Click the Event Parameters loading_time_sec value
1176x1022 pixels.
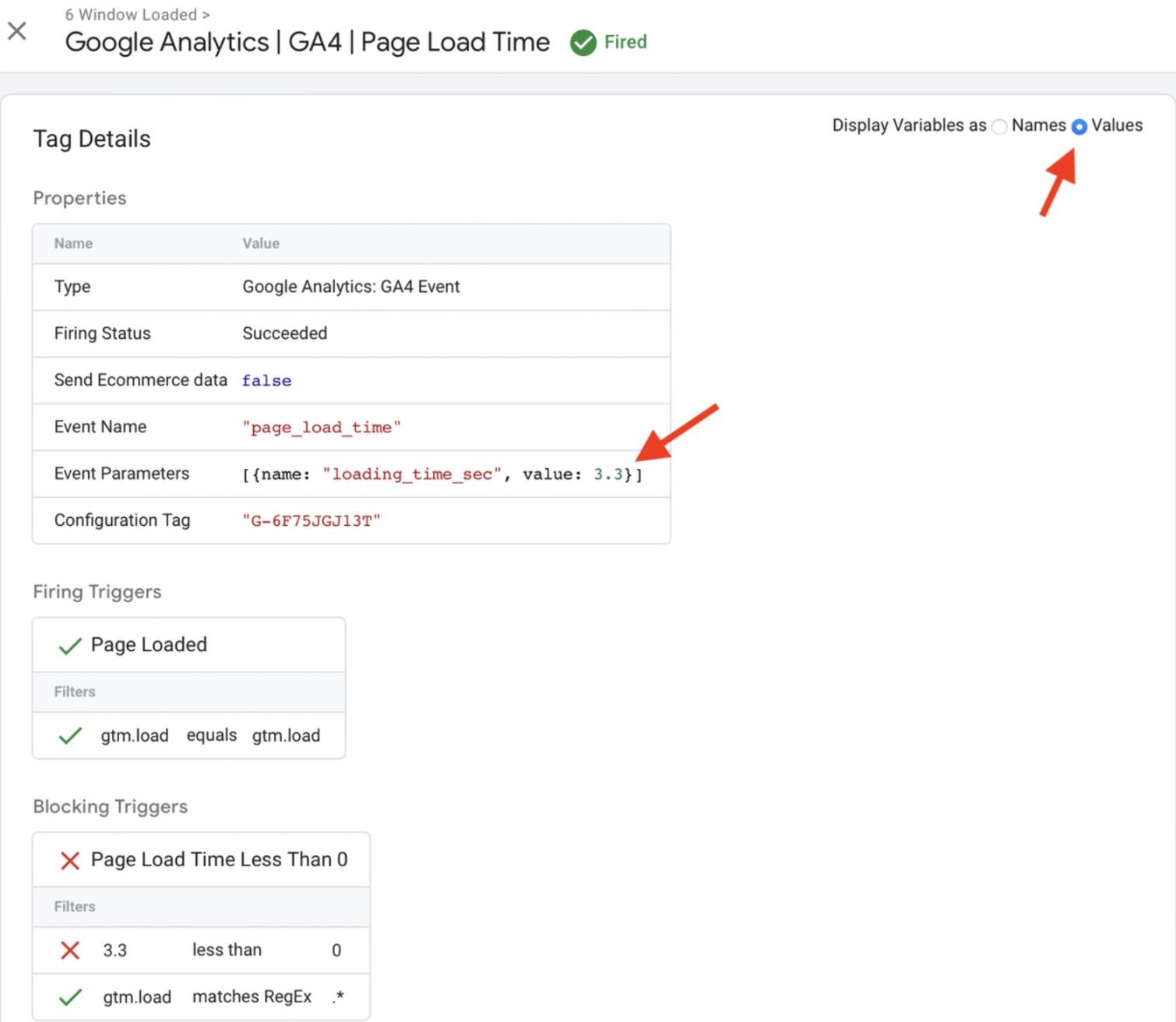pos(442,474)
